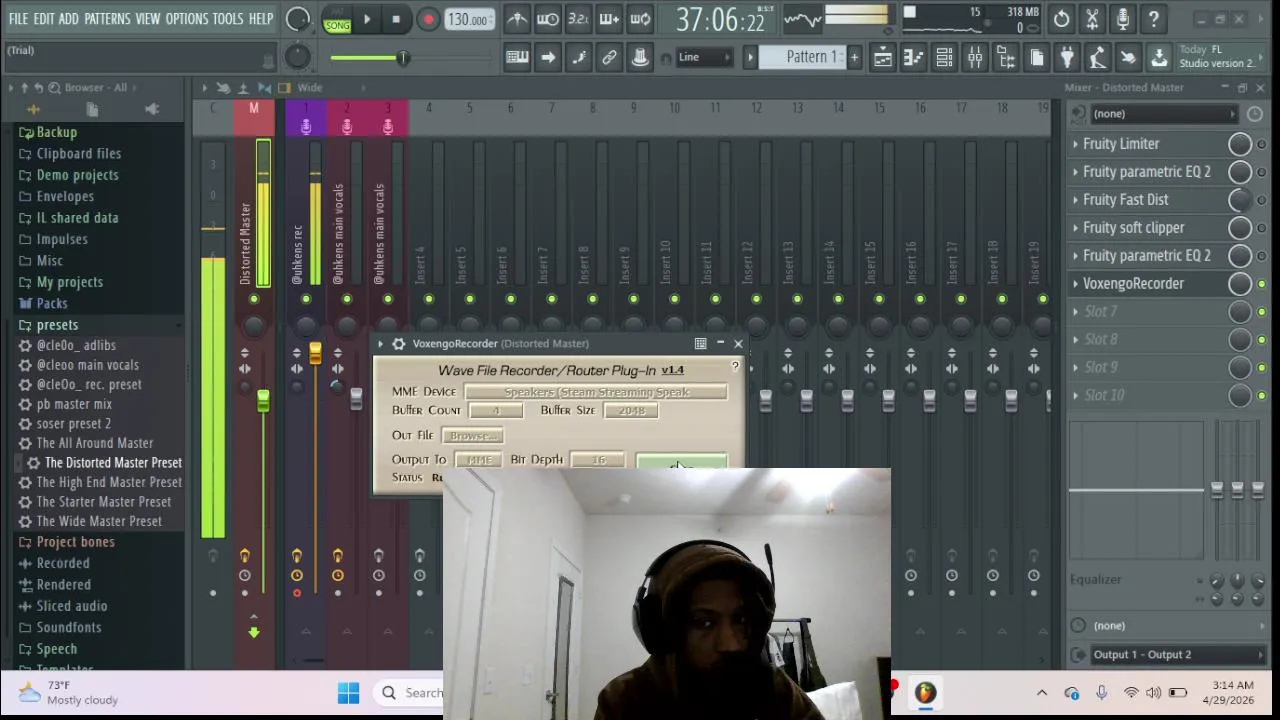1280x720 pixels.
Task: Open Windows Start button
Action: [348, 692]
